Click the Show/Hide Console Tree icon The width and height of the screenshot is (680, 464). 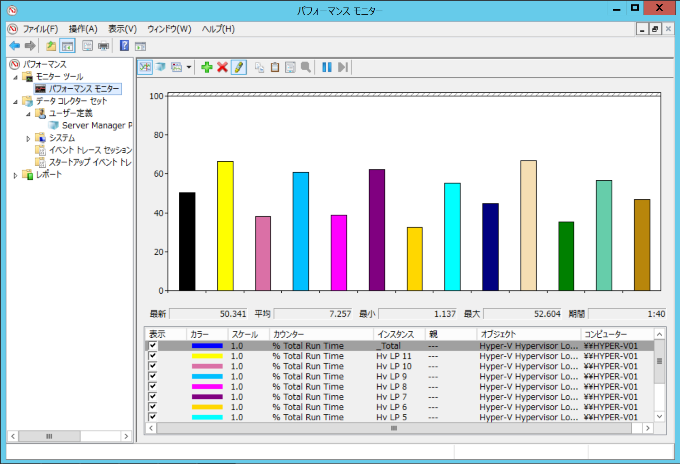[67, 46]
